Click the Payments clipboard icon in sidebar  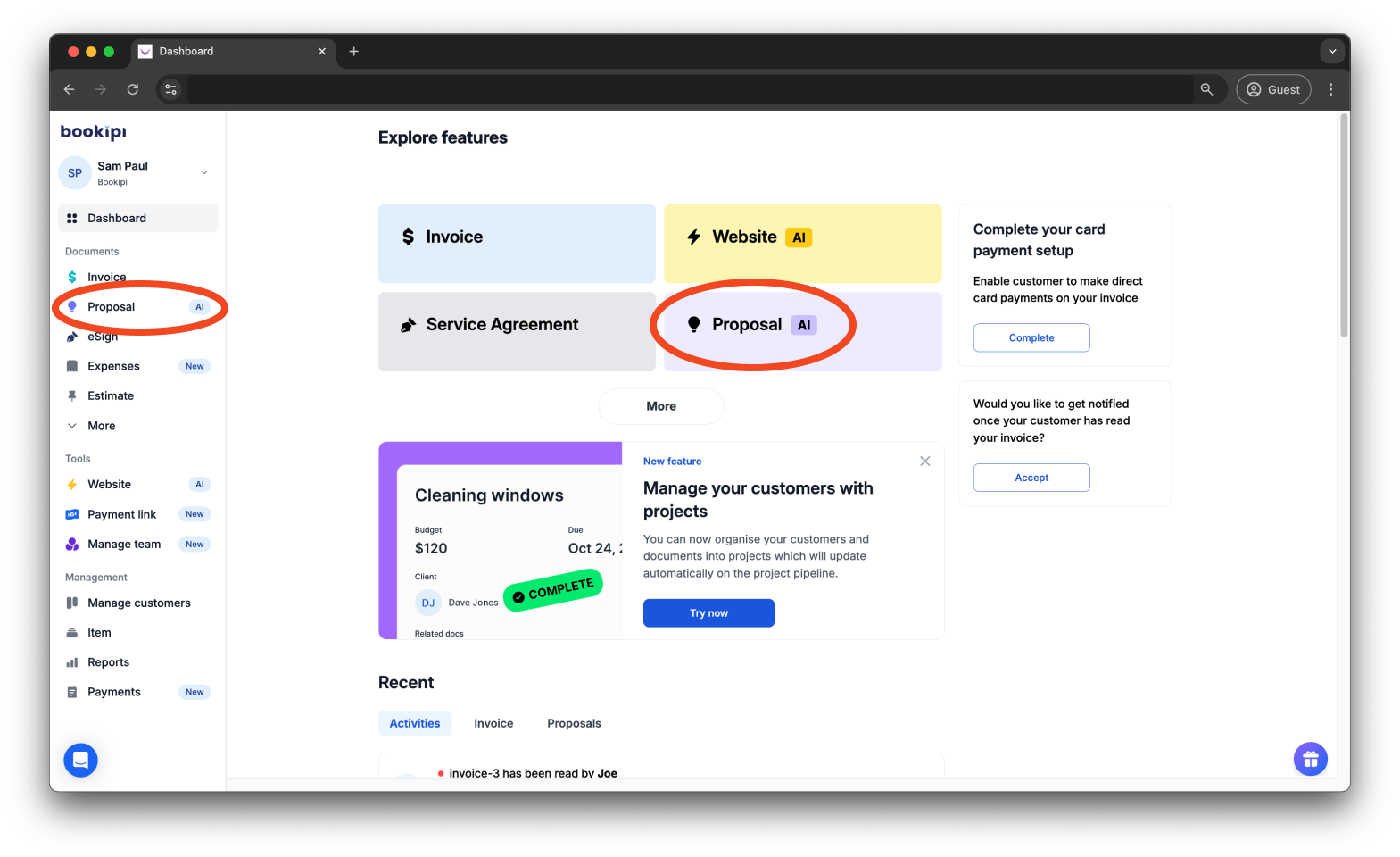[x=72, y=693]
